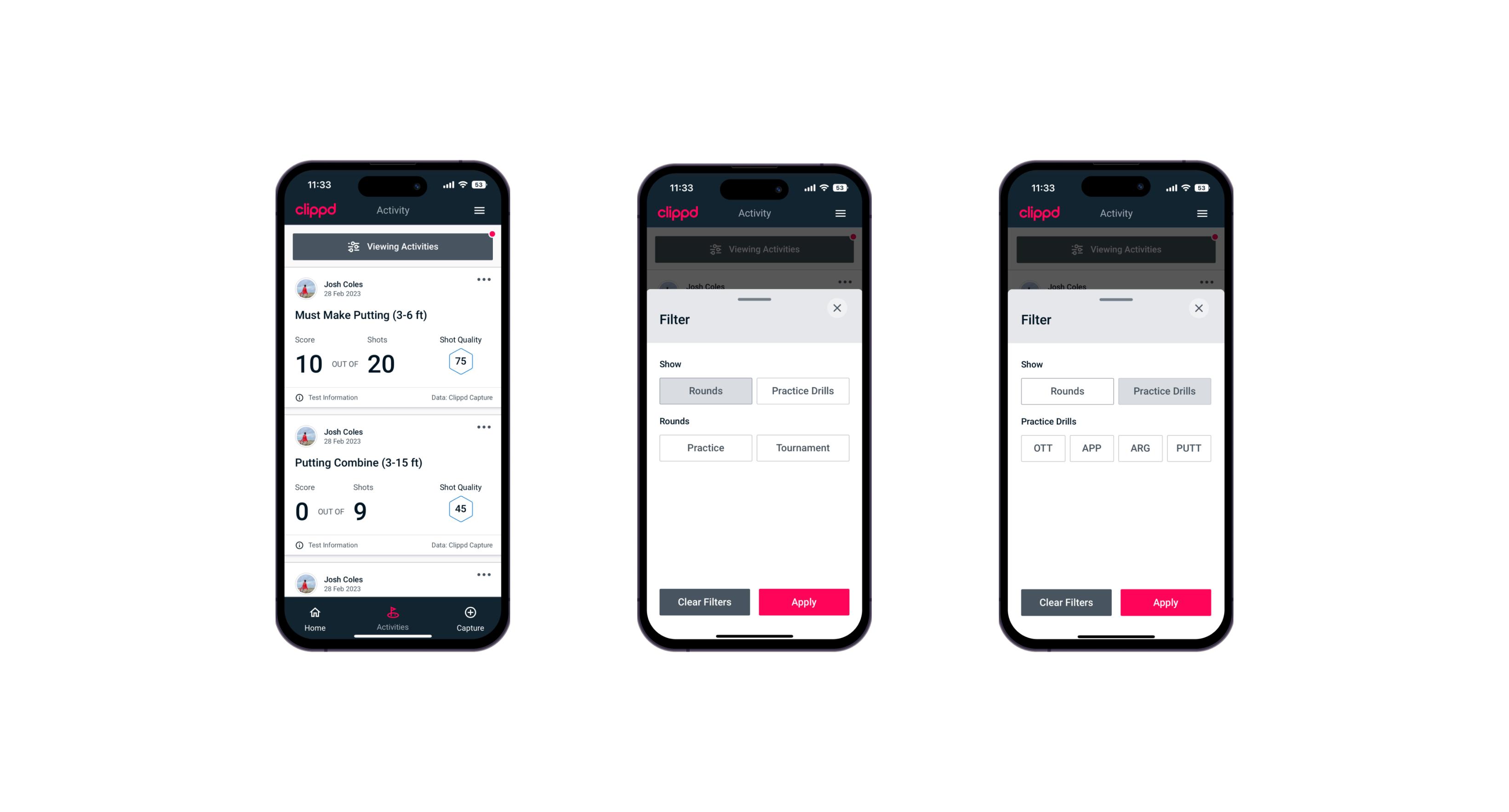Select the APP practice drill filter
1509x812 pixels.
(1091, 447)
